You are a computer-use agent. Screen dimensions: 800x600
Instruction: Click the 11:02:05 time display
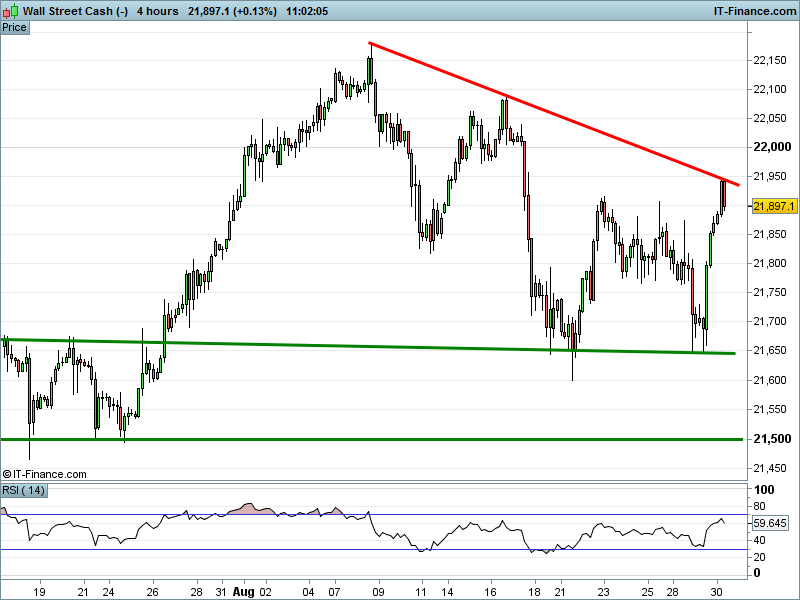307,11
